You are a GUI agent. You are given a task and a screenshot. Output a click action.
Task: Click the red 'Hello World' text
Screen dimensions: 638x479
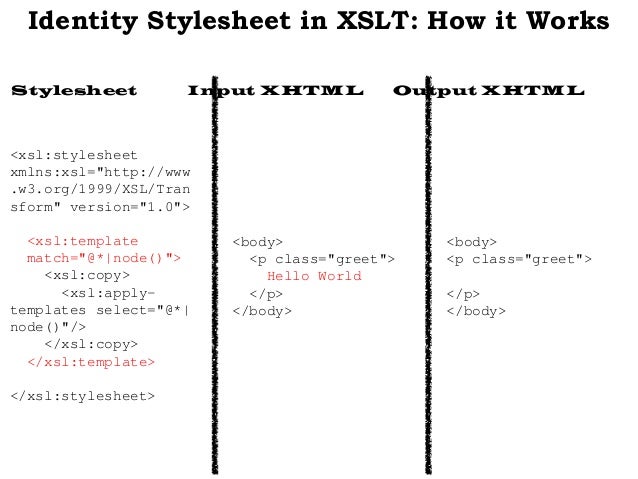click(x=314, y=276)
